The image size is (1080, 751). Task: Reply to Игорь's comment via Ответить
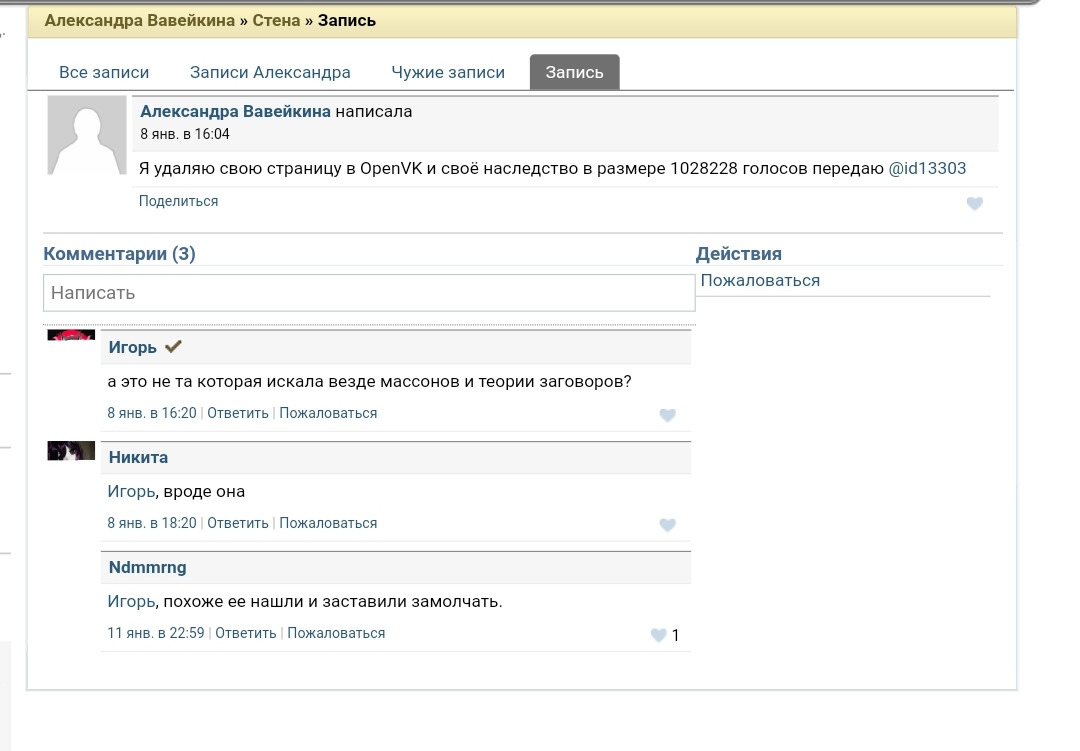click(238, 413)
